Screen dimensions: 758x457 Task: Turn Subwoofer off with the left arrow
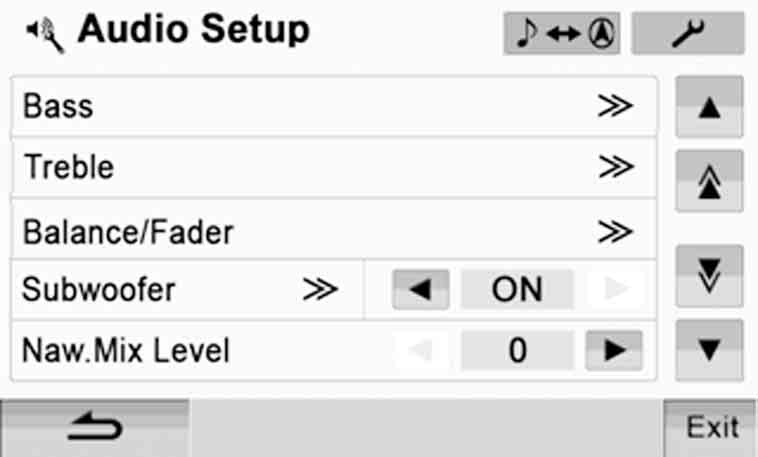click(421, 290)
